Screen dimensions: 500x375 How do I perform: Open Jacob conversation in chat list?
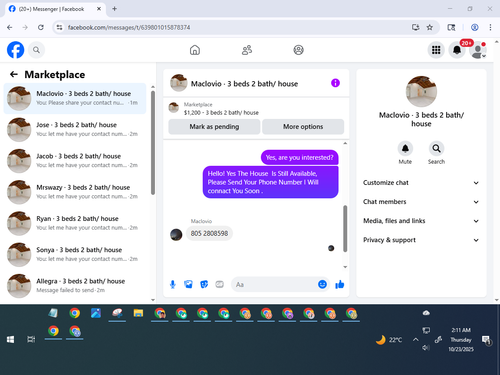point(75,161)
